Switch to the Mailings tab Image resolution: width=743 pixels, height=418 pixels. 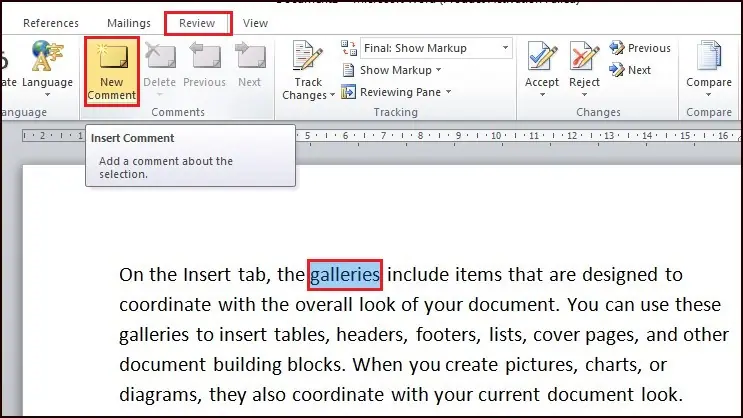(x=129, y=23)
